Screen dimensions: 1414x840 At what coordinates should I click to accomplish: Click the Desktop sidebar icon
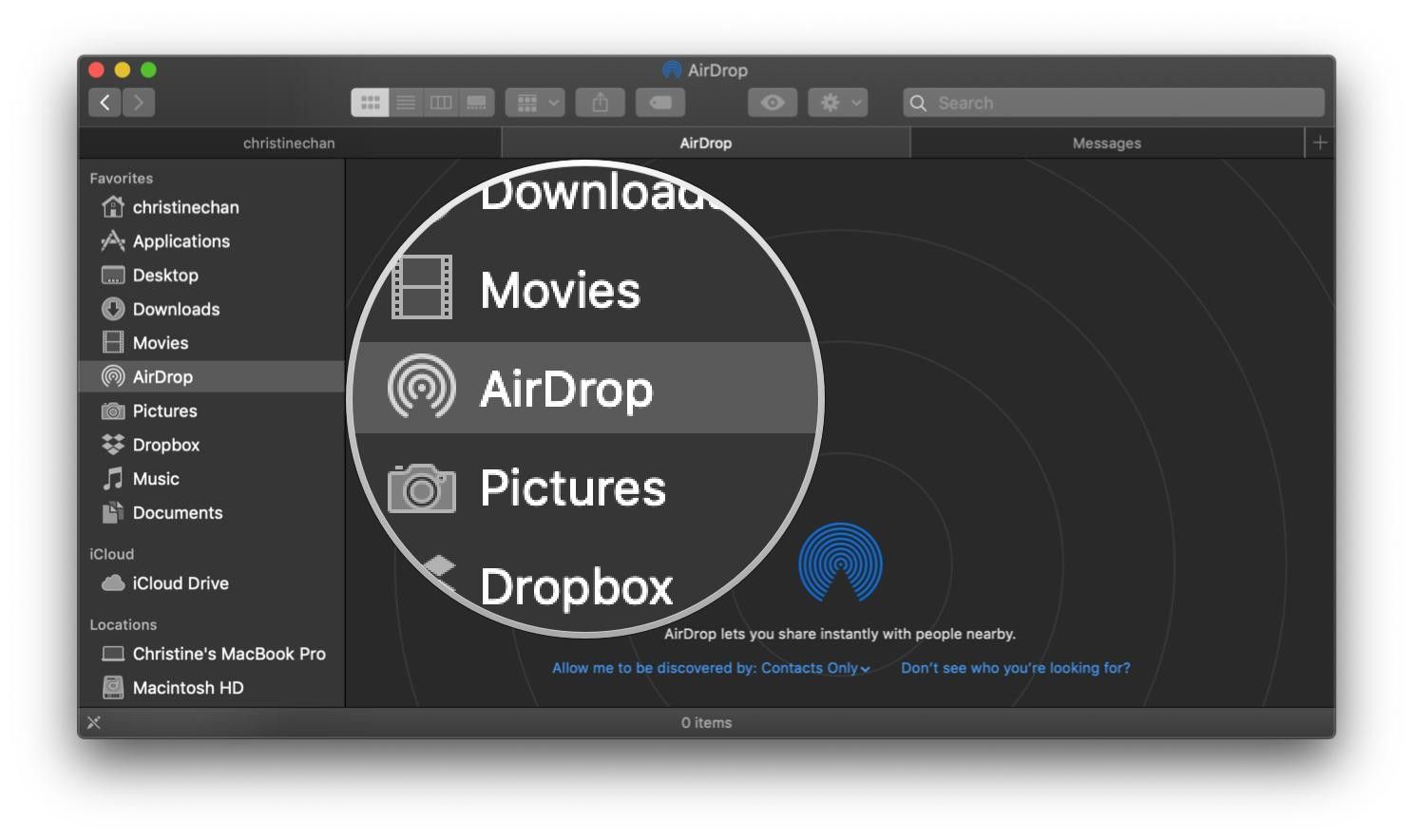pos(113,276)
